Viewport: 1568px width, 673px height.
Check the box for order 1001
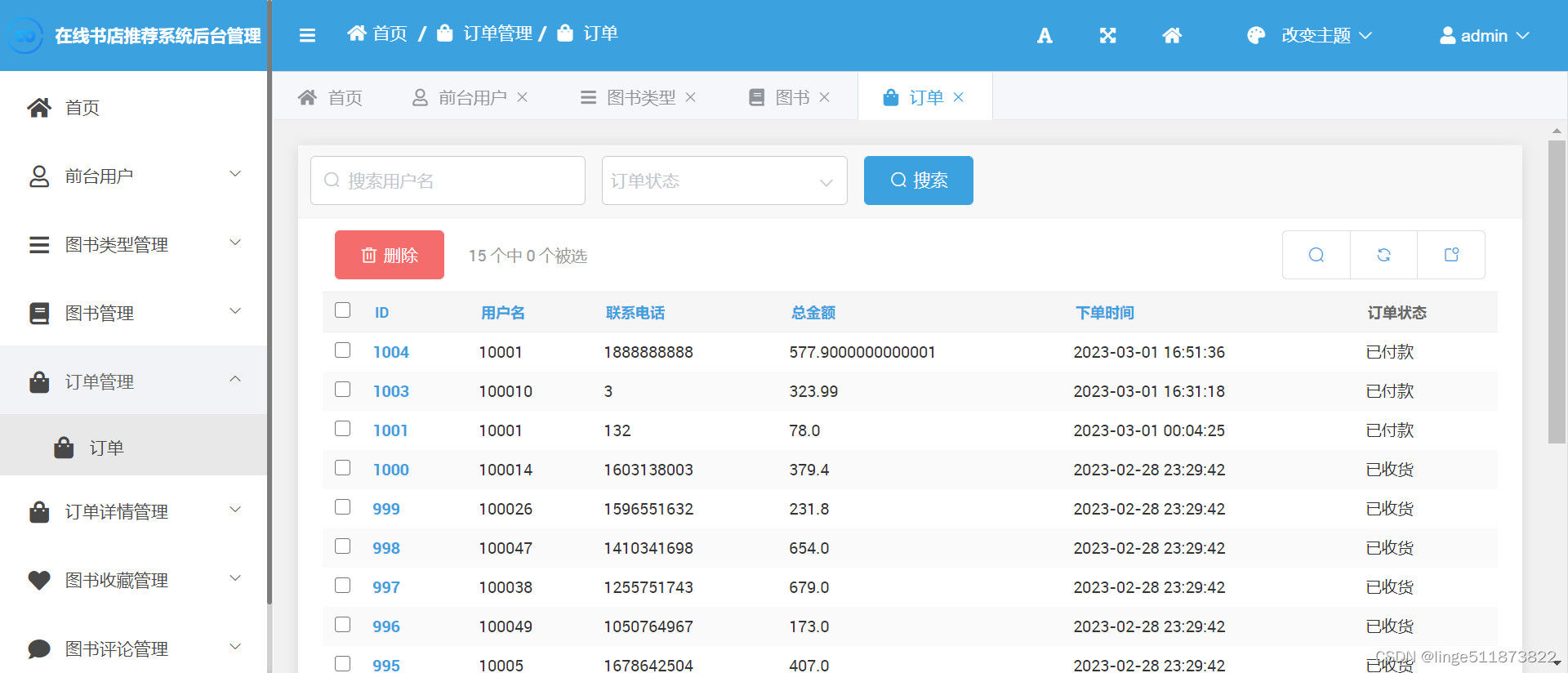tap(343, 429)
